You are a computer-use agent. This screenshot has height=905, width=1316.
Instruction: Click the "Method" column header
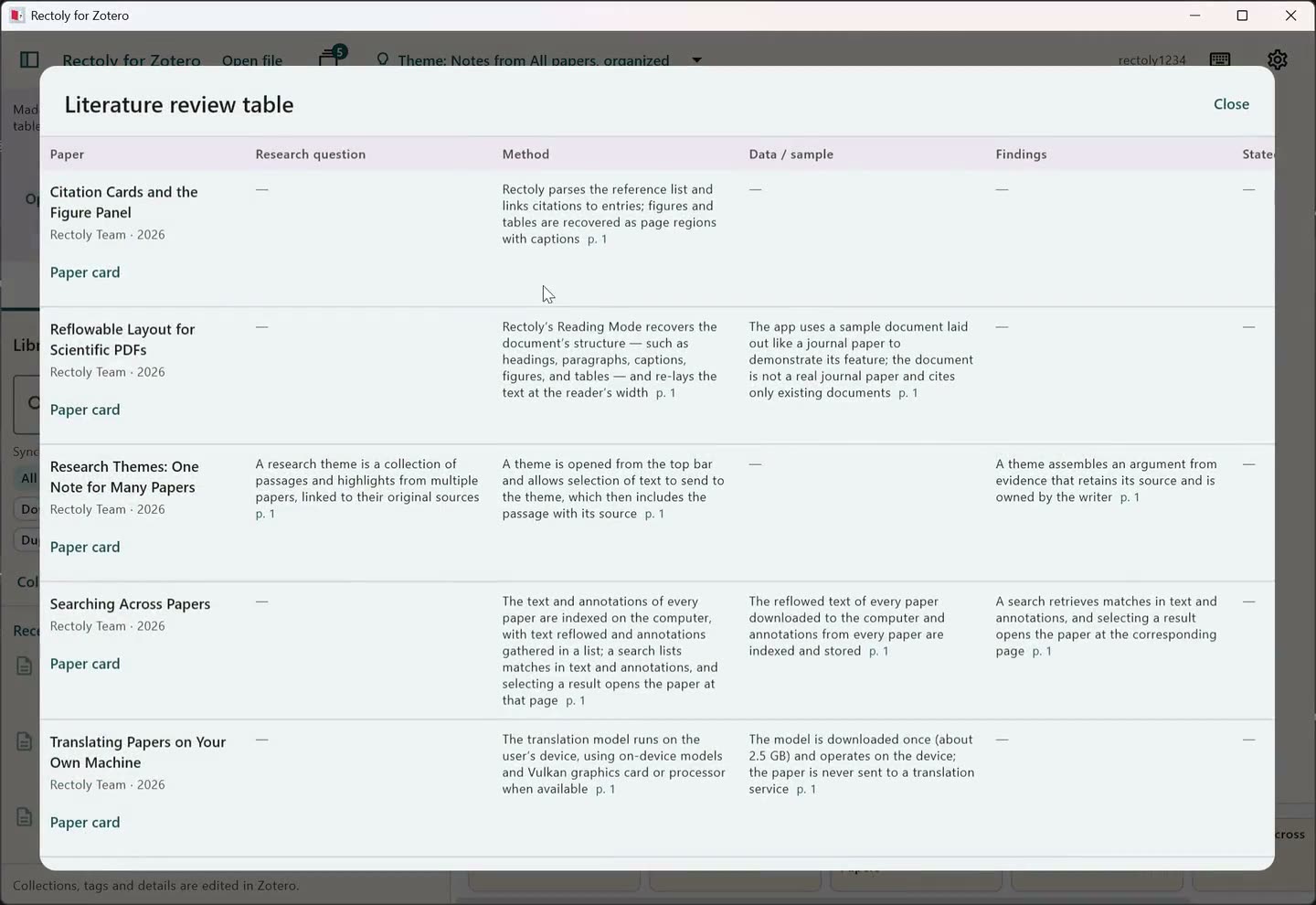(x=525, y=154)
